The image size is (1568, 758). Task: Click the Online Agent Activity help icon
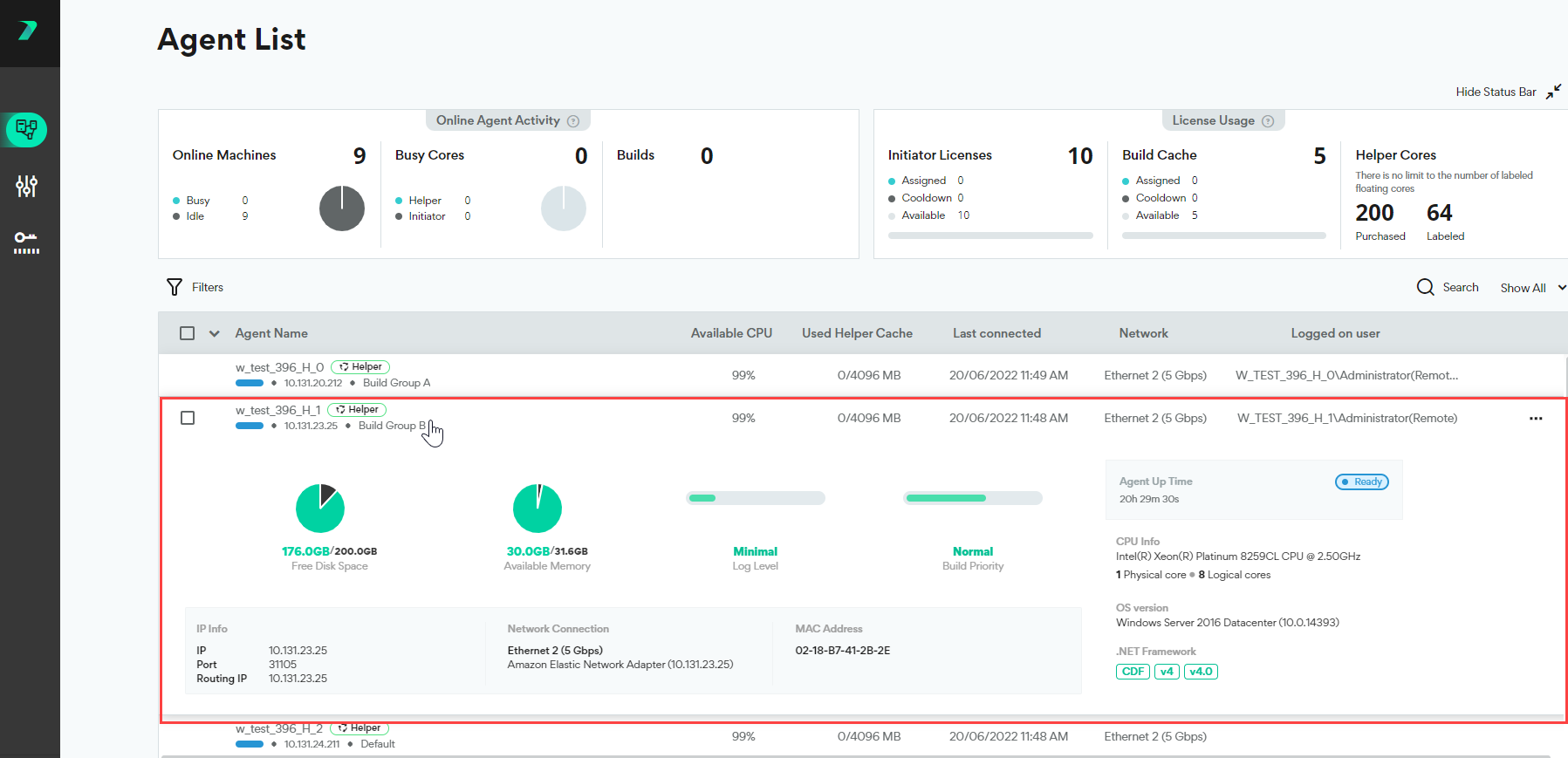[573, 121]
